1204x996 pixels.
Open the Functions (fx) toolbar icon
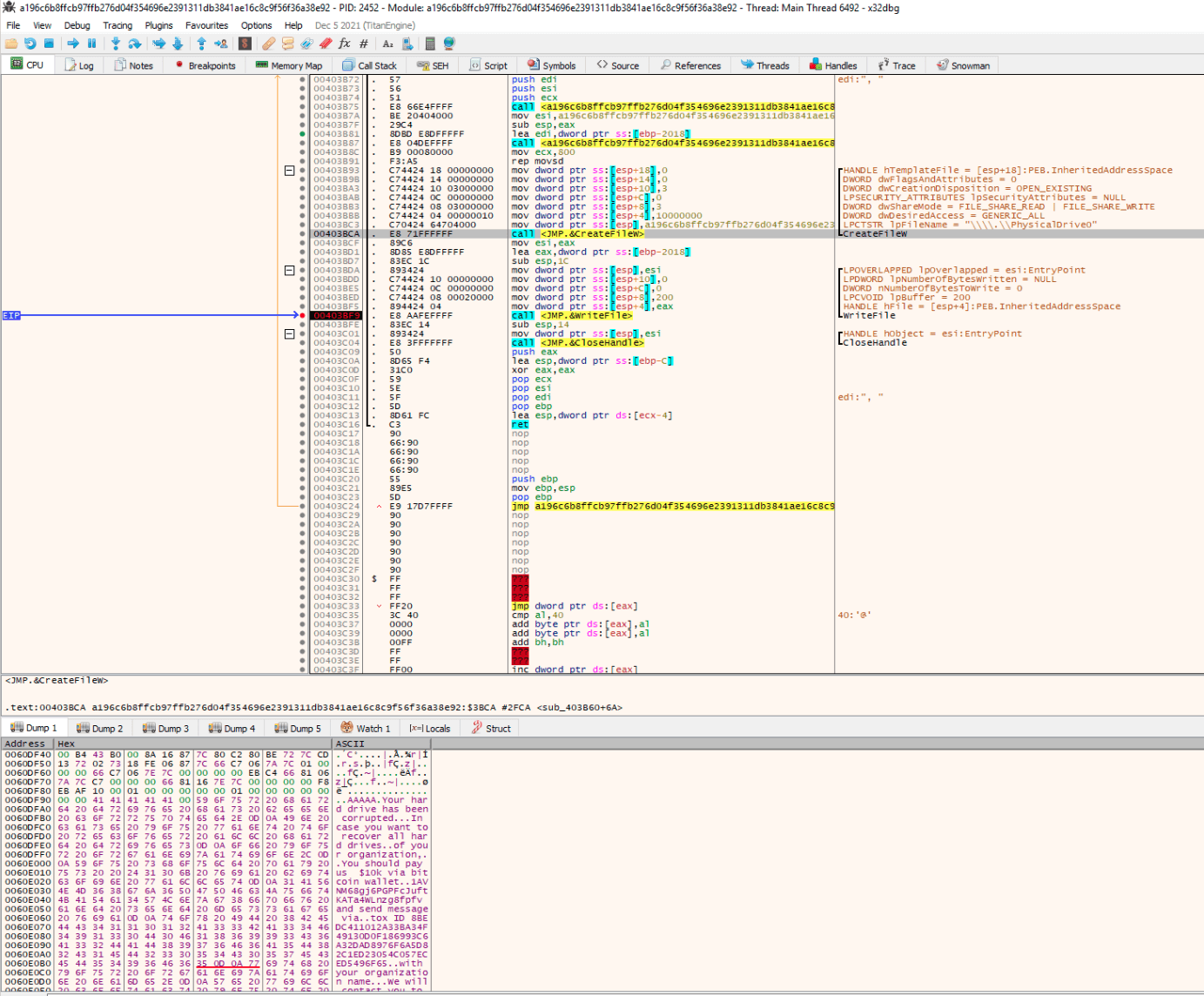point(345,44)
